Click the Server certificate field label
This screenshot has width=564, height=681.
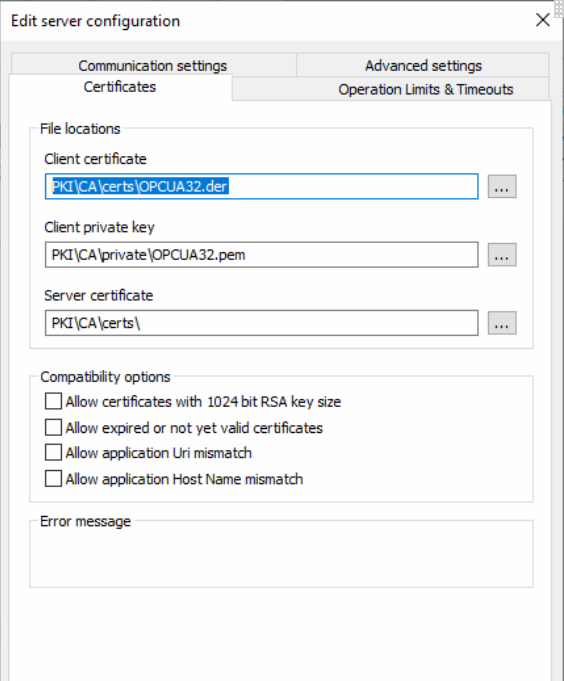point(99,295)
